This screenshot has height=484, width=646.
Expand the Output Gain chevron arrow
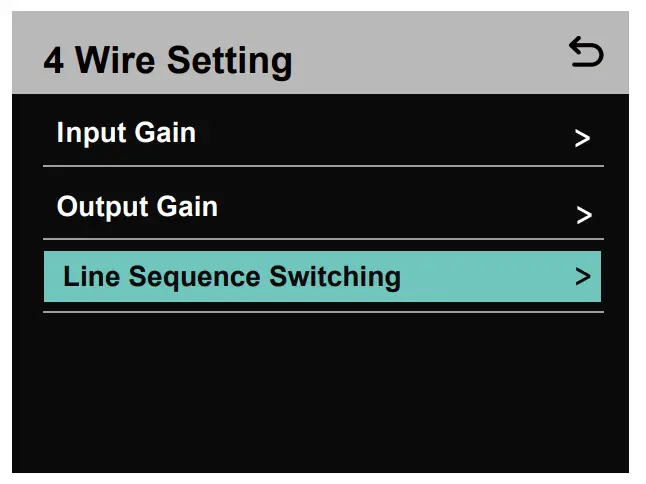click(x=584, y=215)
